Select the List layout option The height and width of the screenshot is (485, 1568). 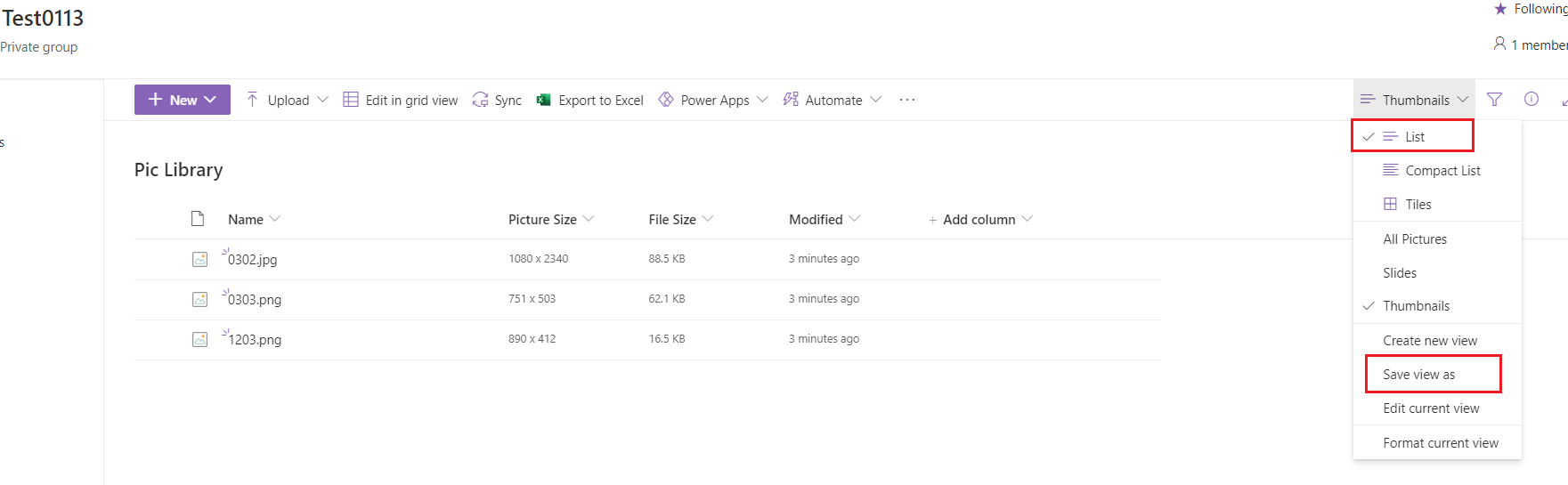(x=1413, y=136)
